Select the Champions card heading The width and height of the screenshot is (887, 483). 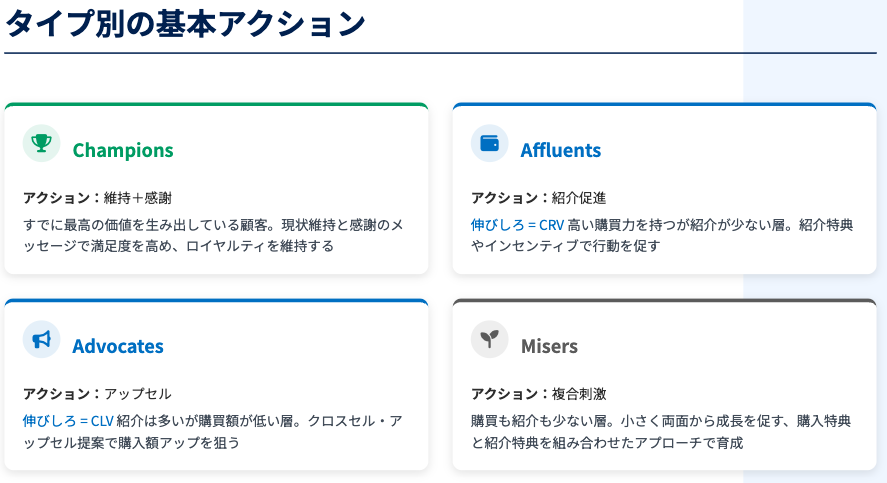pyautogui.click(x=123, y=151)
